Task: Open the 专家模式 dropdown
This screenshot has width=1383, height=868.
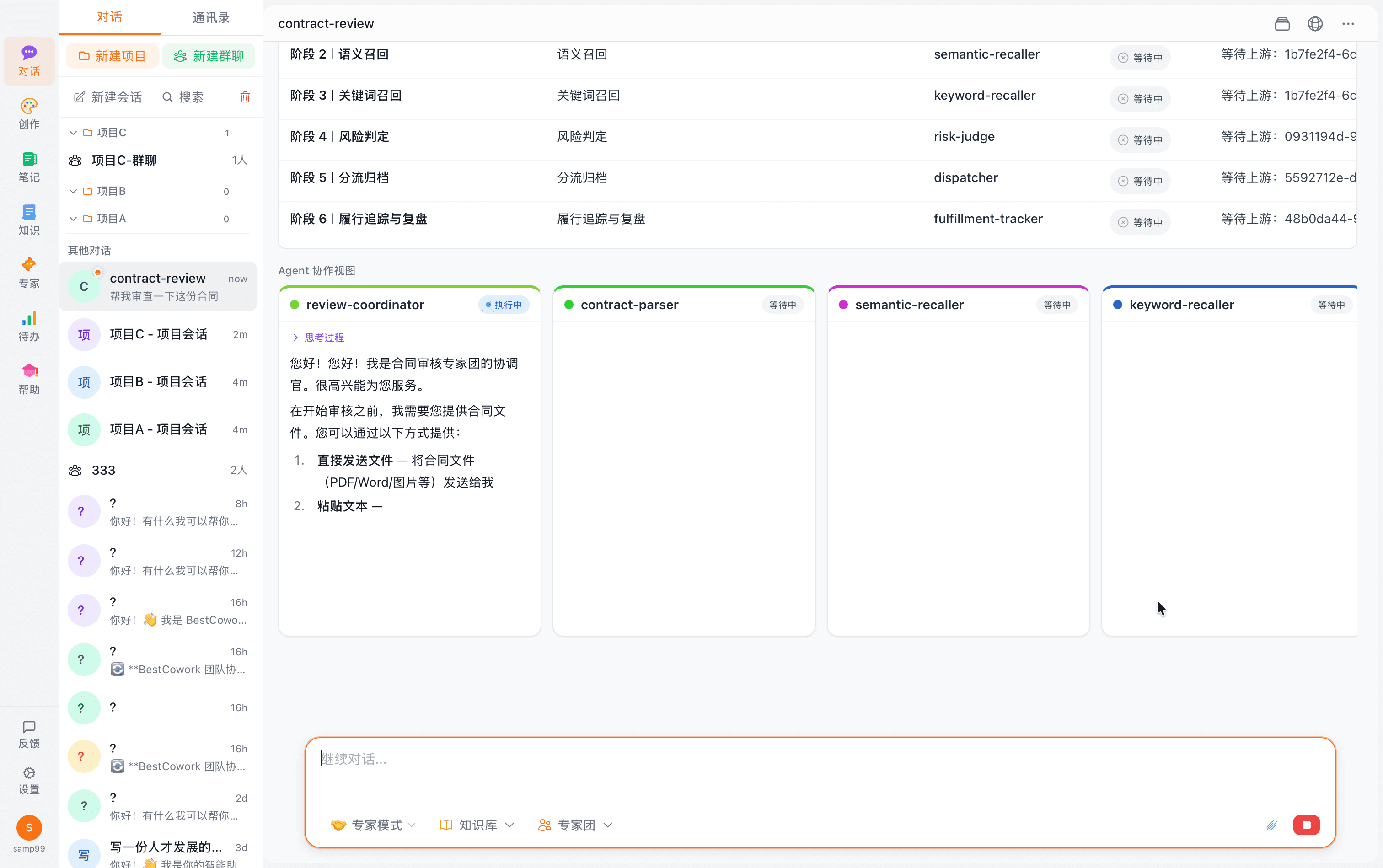Action: (373, 825)
